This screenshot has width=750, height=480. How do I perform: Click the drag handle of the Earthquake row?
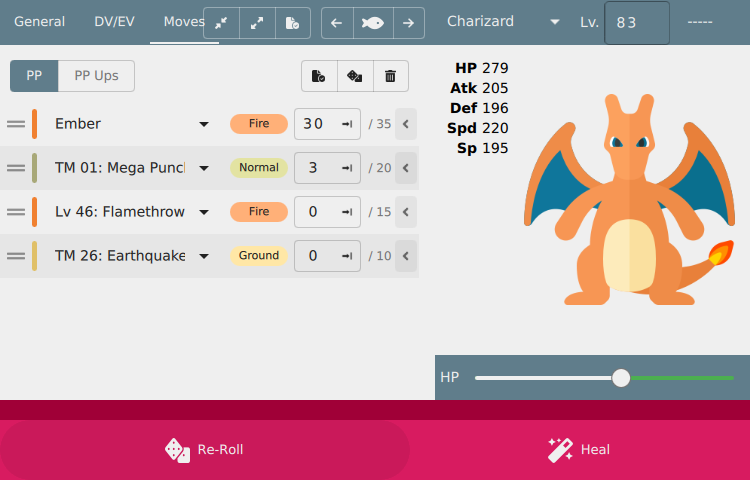(16, 256)
